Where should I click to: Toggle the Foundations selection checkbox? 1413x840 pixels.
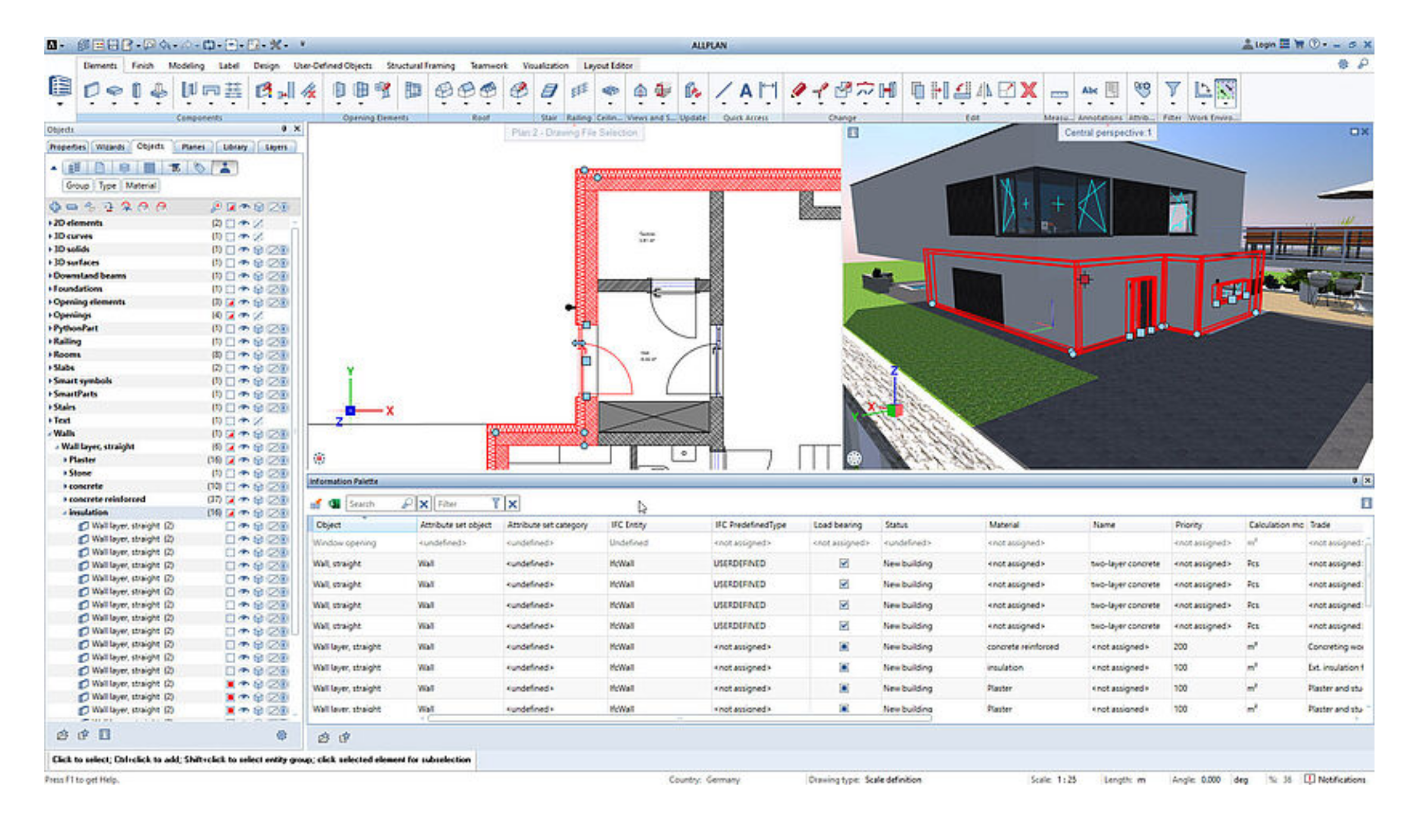[230, 289]
